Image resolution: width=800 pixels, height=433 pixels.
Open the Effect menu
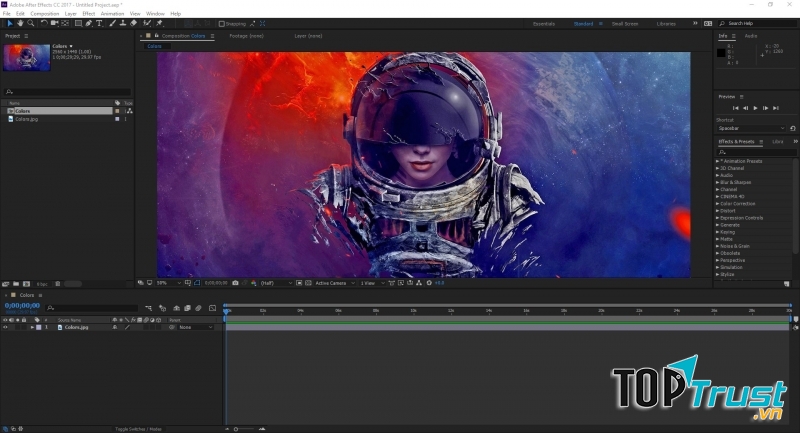(x=89, y=14)
